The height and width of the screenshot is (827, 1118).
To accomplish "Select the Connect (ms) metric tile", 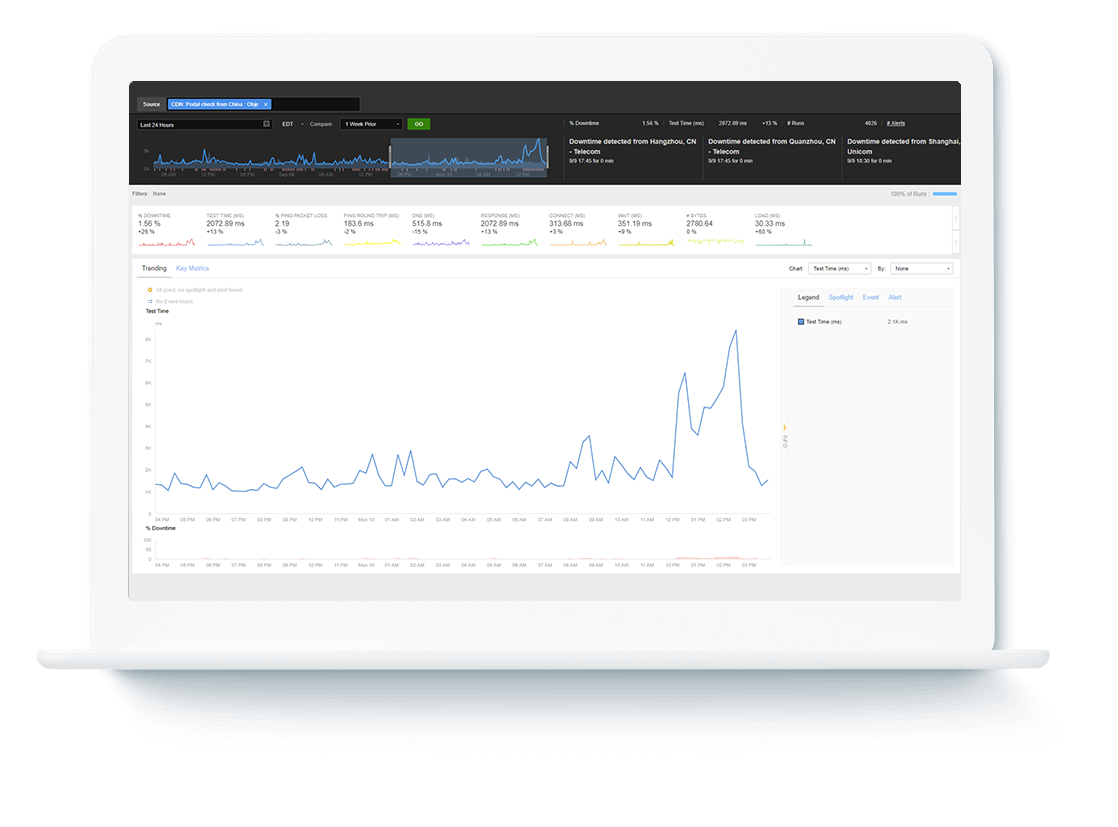I will click(x=578, y=230).
